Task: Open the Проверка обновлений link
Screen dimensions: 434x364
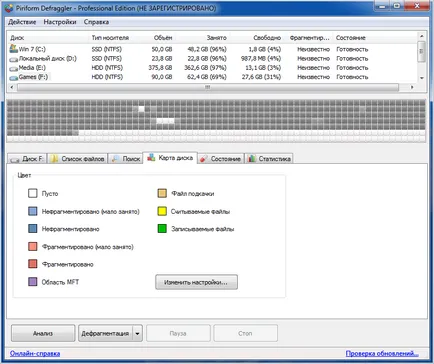Action: point(382,353)
